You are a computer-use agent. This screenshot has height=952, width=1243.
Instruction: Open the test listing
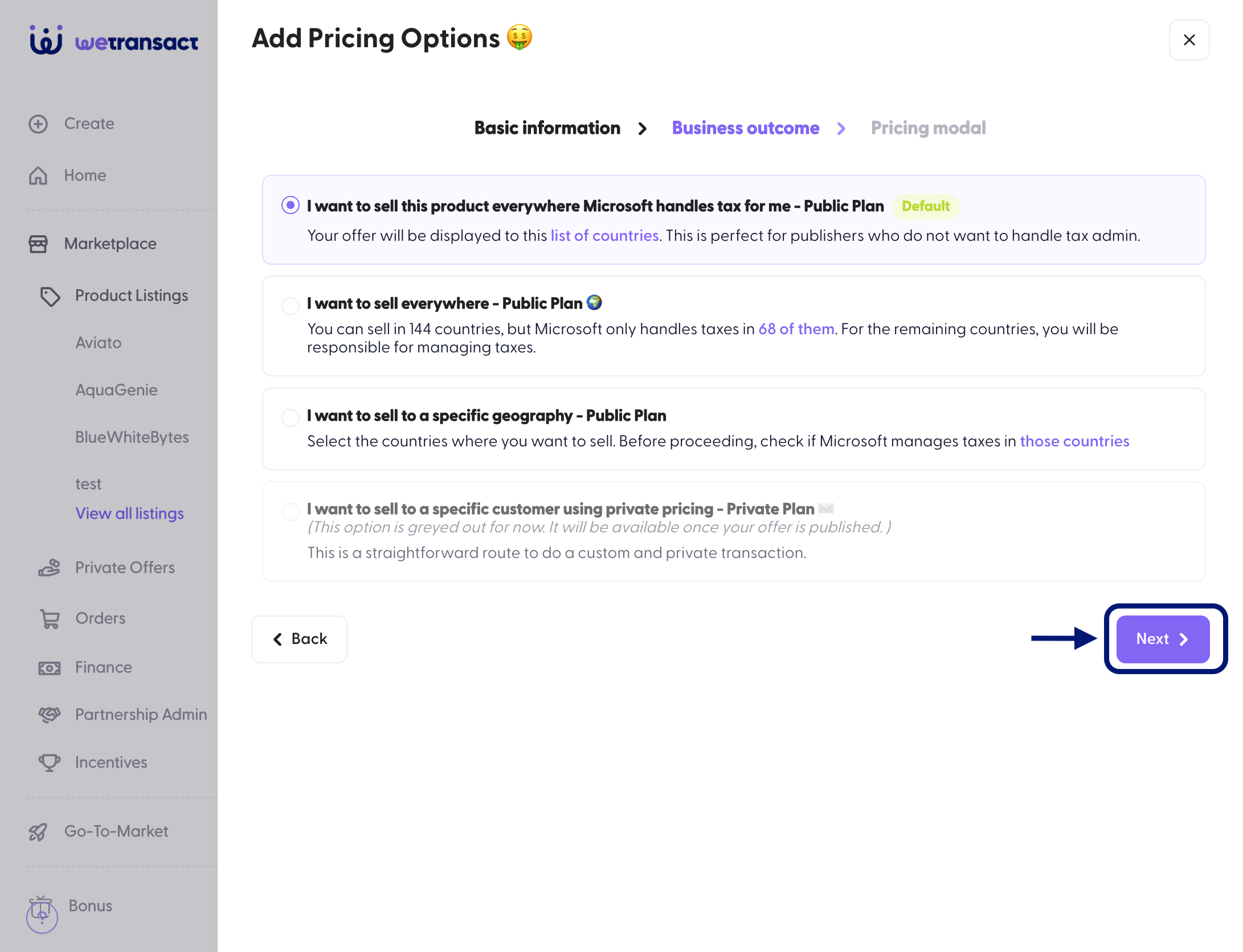[x=88, y=484]
